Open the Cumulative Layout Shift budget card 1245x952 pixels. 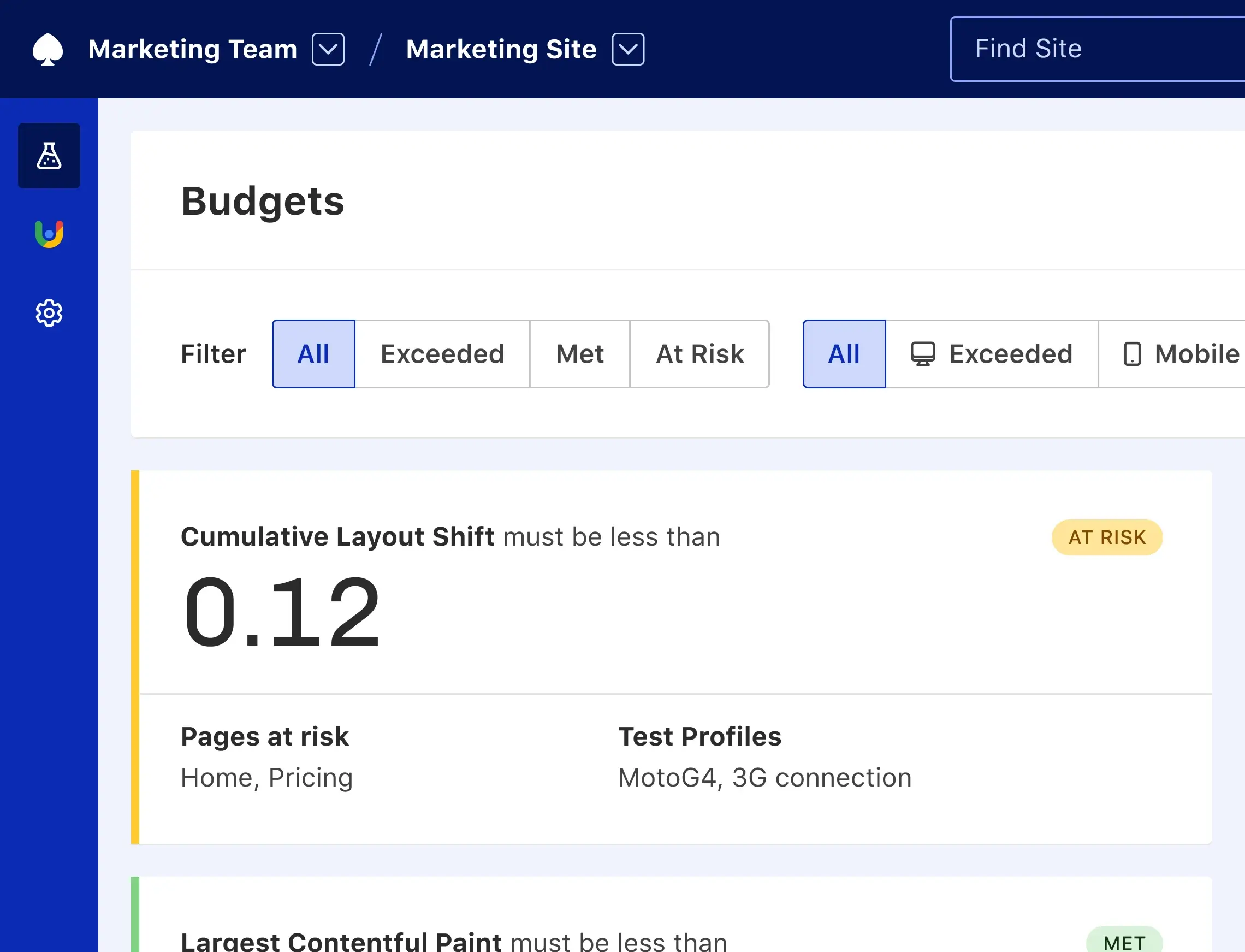(x=337, y=537)
